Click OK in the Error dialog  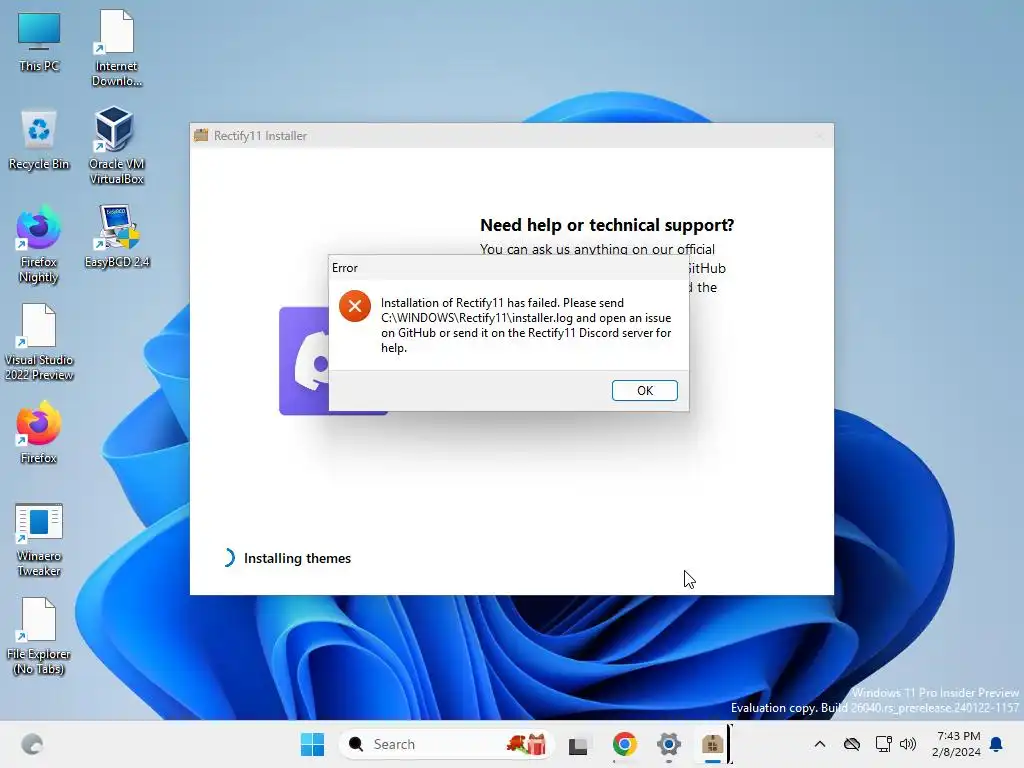click(x=645, y=390)
